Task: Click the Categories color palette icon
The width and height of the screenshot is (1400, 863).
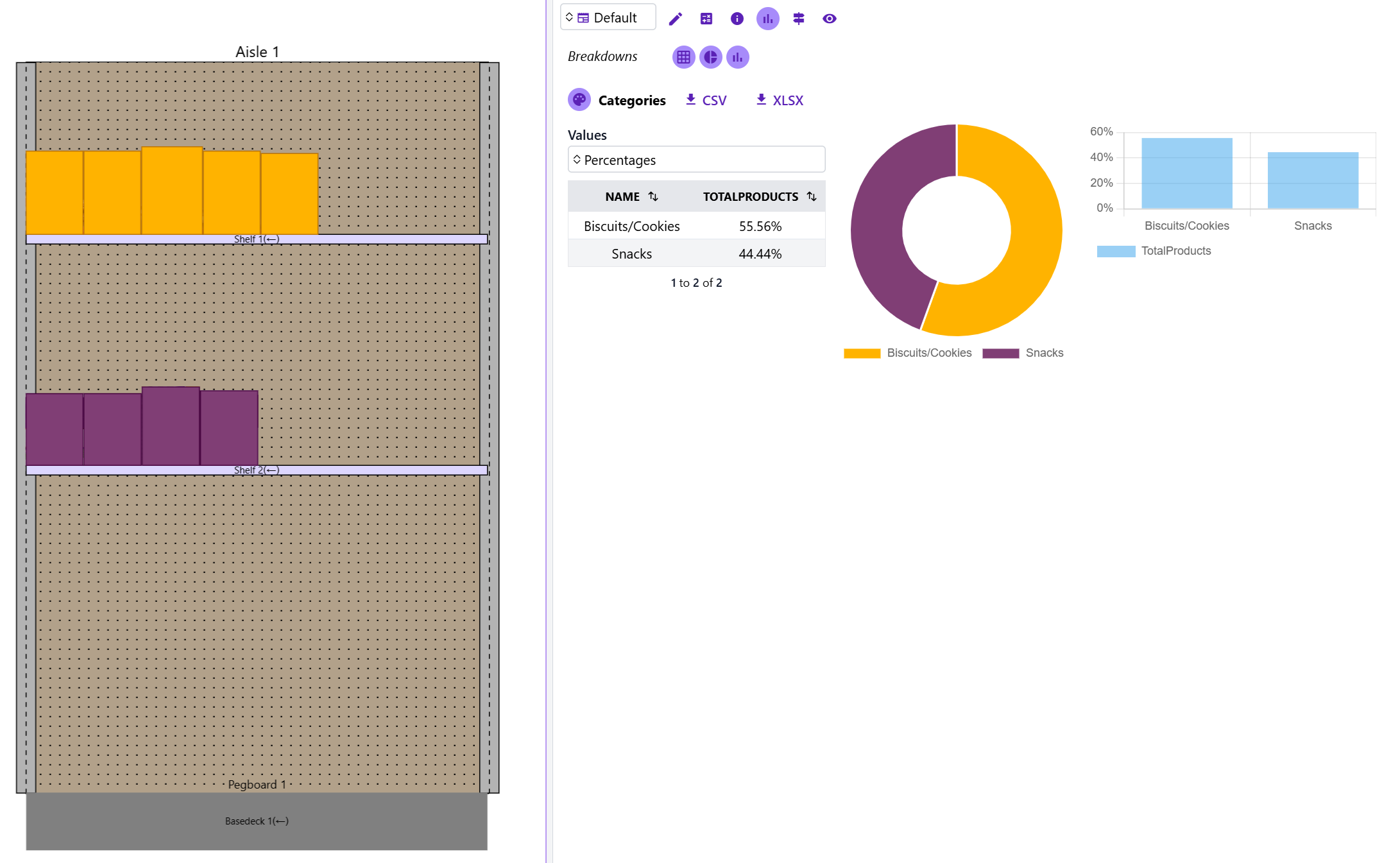Action: coord(579,100)
